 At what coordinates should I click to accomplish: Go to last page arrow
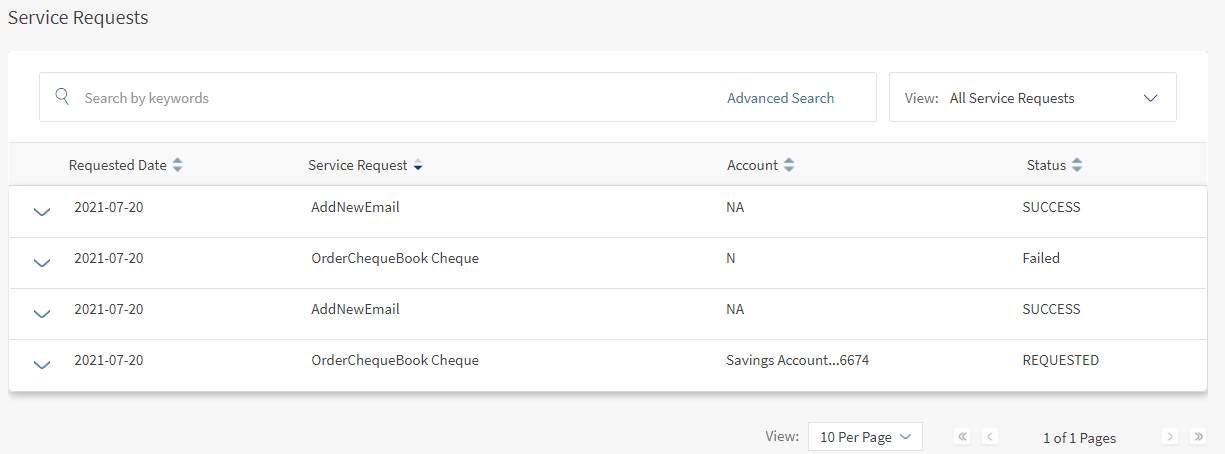(1198, 437)
